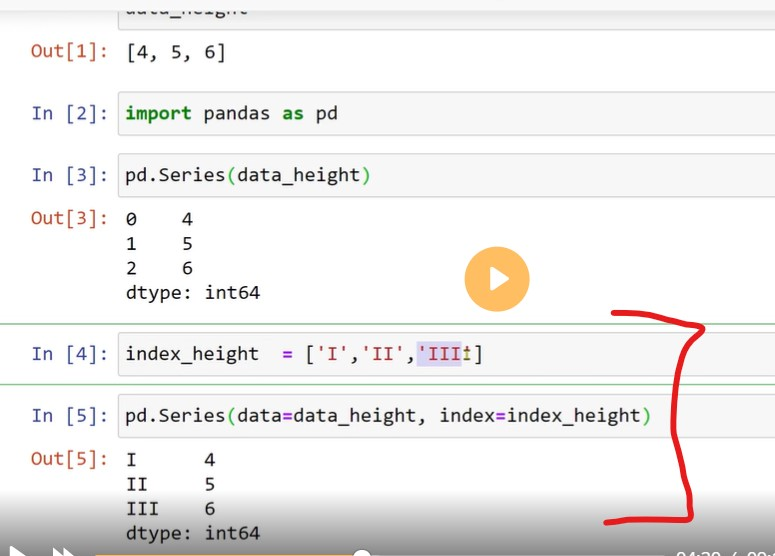Screen dimensions: 775x556
Task: Click the video progress slider handle
Action: (x=362, y=553)
